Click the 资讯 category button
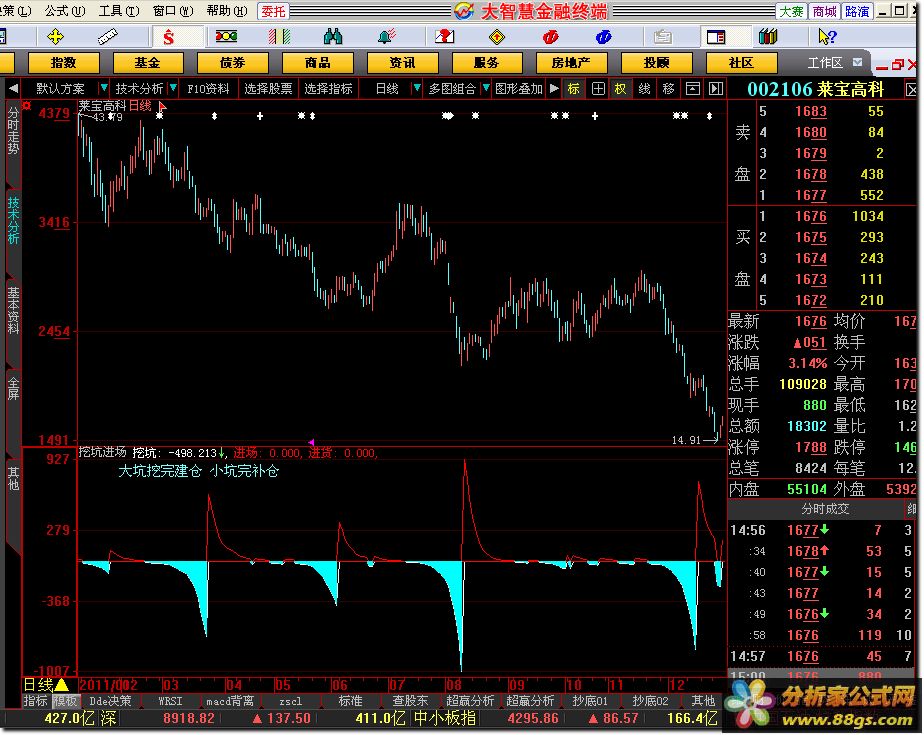This screenshot has width=924, height=735. point(402,62)
